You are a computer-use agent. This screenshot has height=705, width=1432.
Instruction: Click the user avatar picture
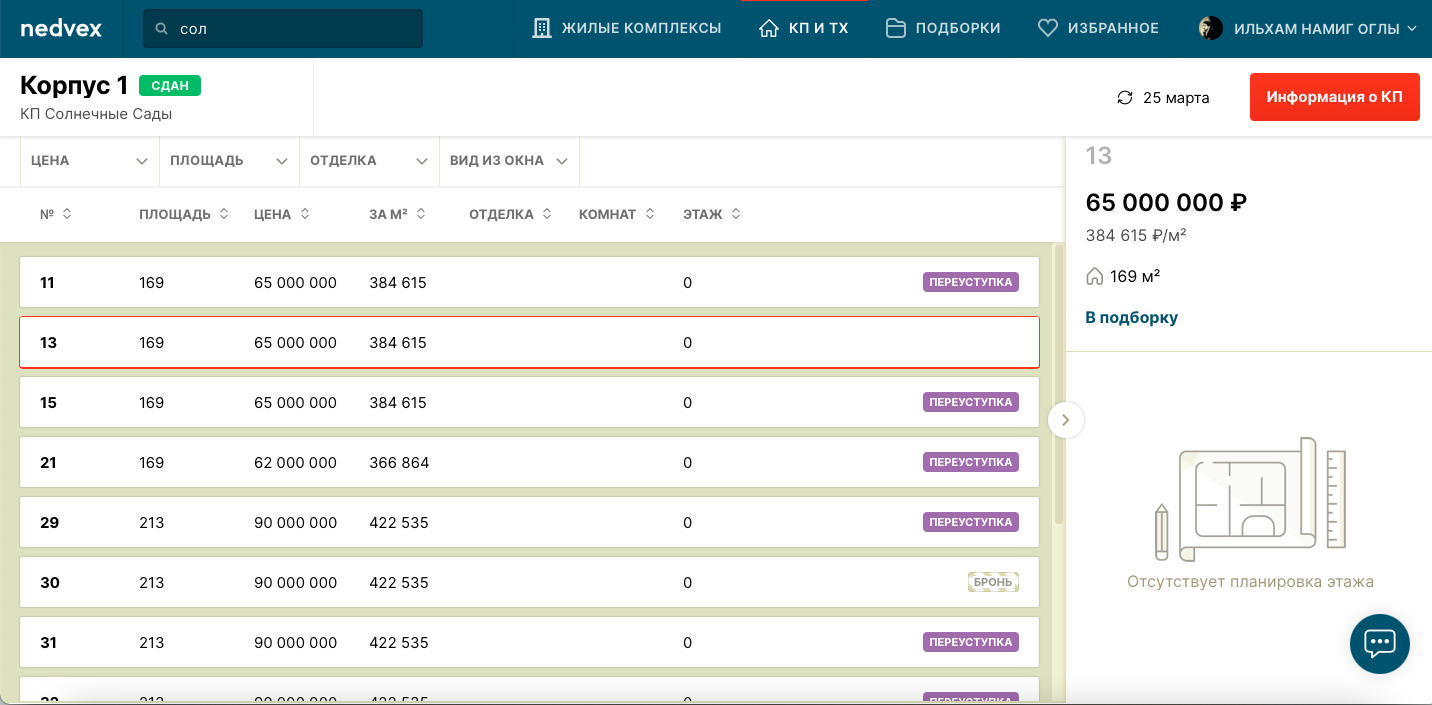pyautogui.click(x=1211, y=28)
